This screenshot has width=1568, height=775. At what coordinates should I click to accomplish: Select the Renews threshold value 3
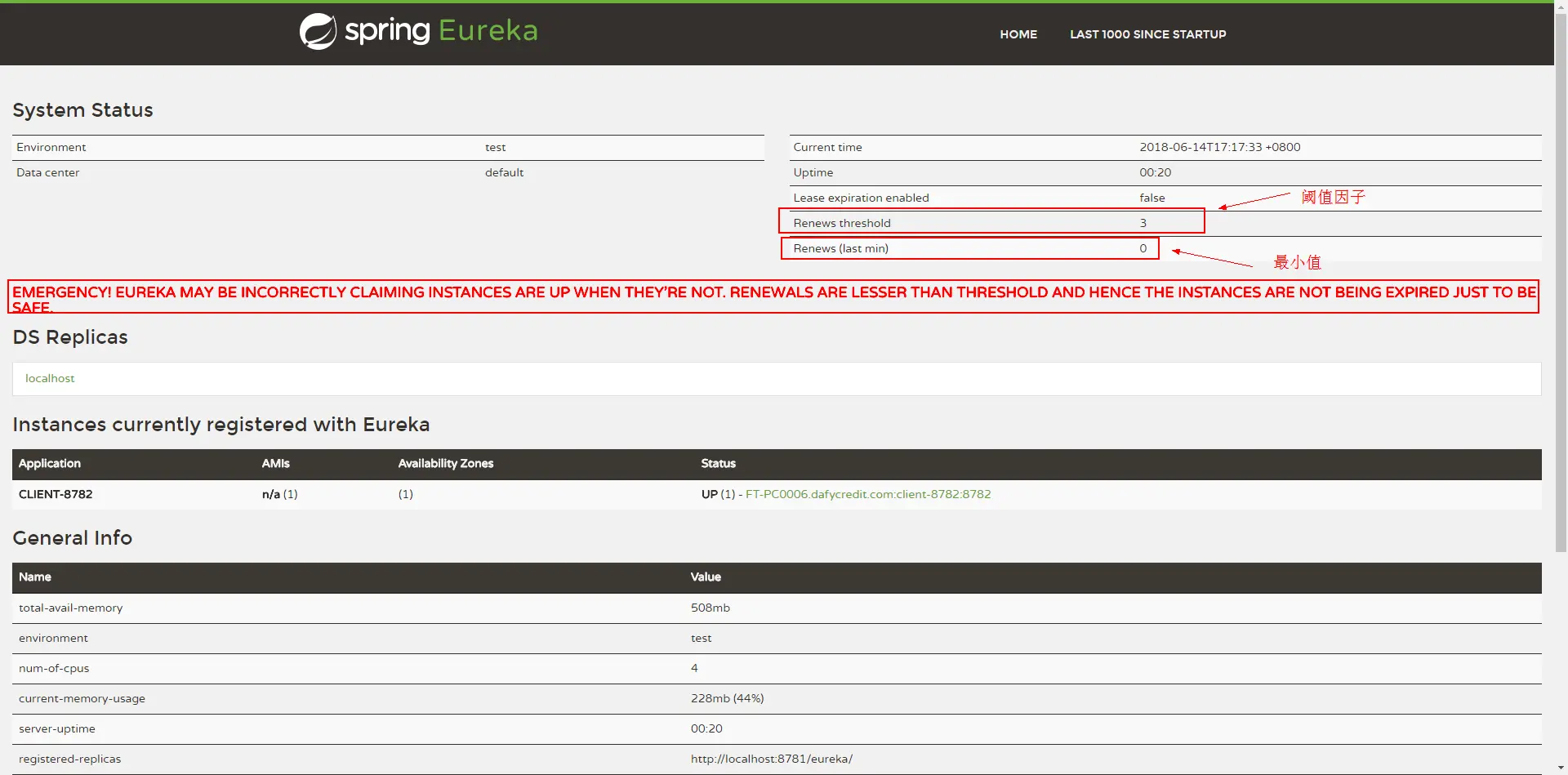[1143, 223]
